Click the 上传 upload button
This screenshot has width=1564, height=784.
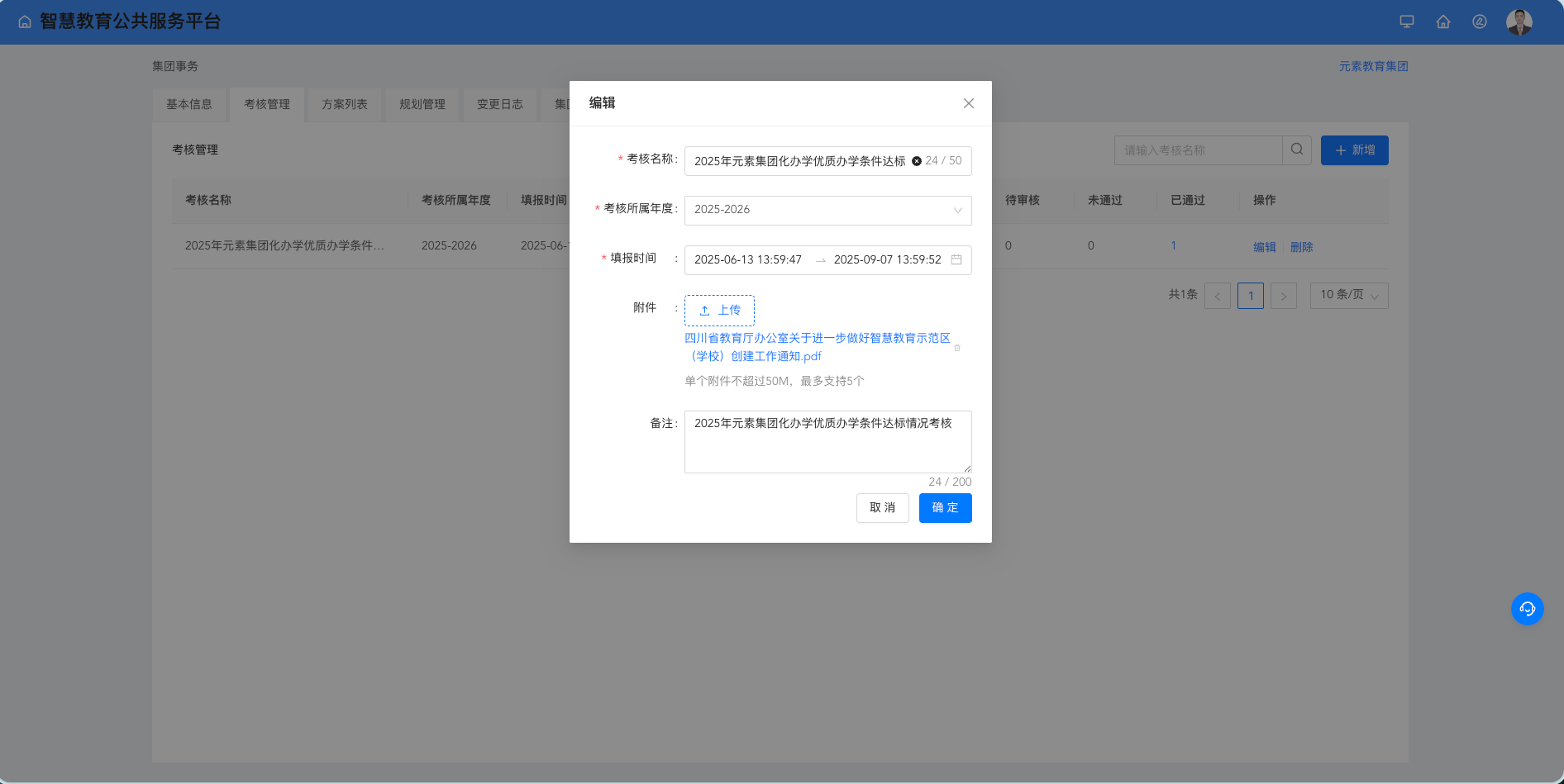coord(719,311)
